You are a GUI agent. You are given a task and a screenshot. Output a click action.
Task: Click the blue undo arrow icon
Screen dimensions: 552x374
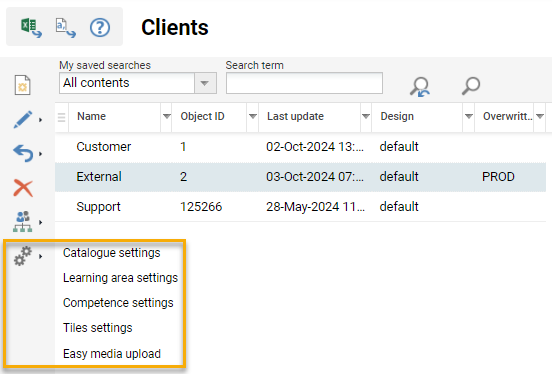coord(23,153)
